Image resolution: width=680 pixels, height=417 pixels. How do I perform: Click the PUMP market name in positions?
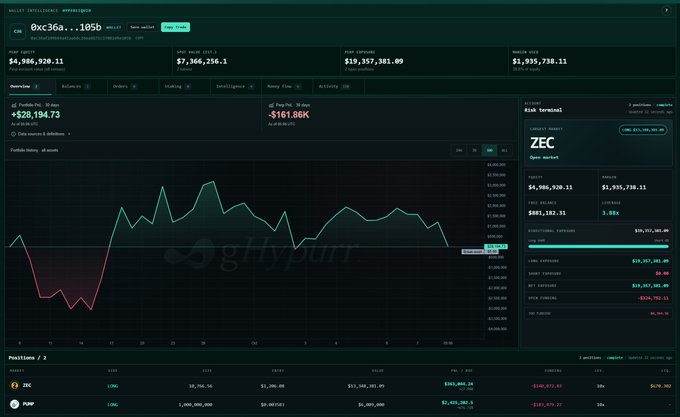[28, 404]
